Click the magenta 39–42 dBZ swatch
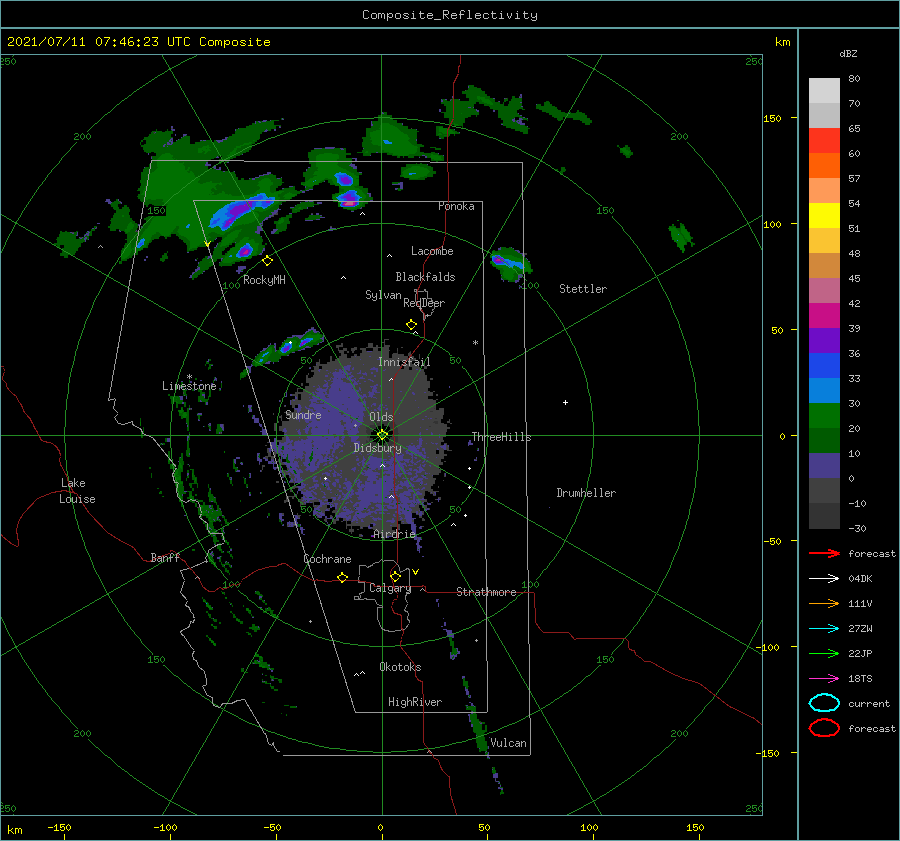The width and height of the screenshot is (900, 841). pos(824,316)
